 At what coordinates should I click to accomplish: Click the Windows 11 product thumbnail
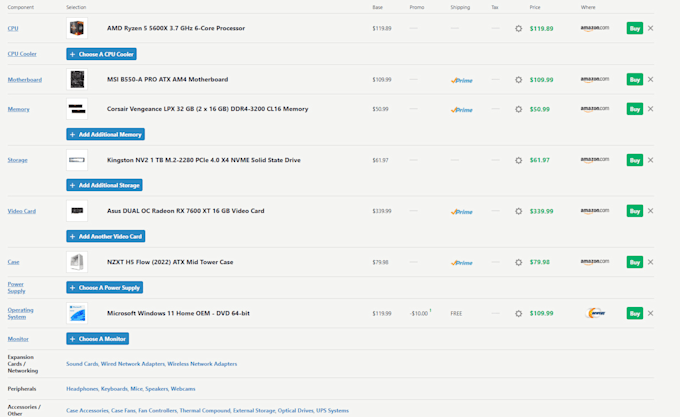[x=77, y=313]
